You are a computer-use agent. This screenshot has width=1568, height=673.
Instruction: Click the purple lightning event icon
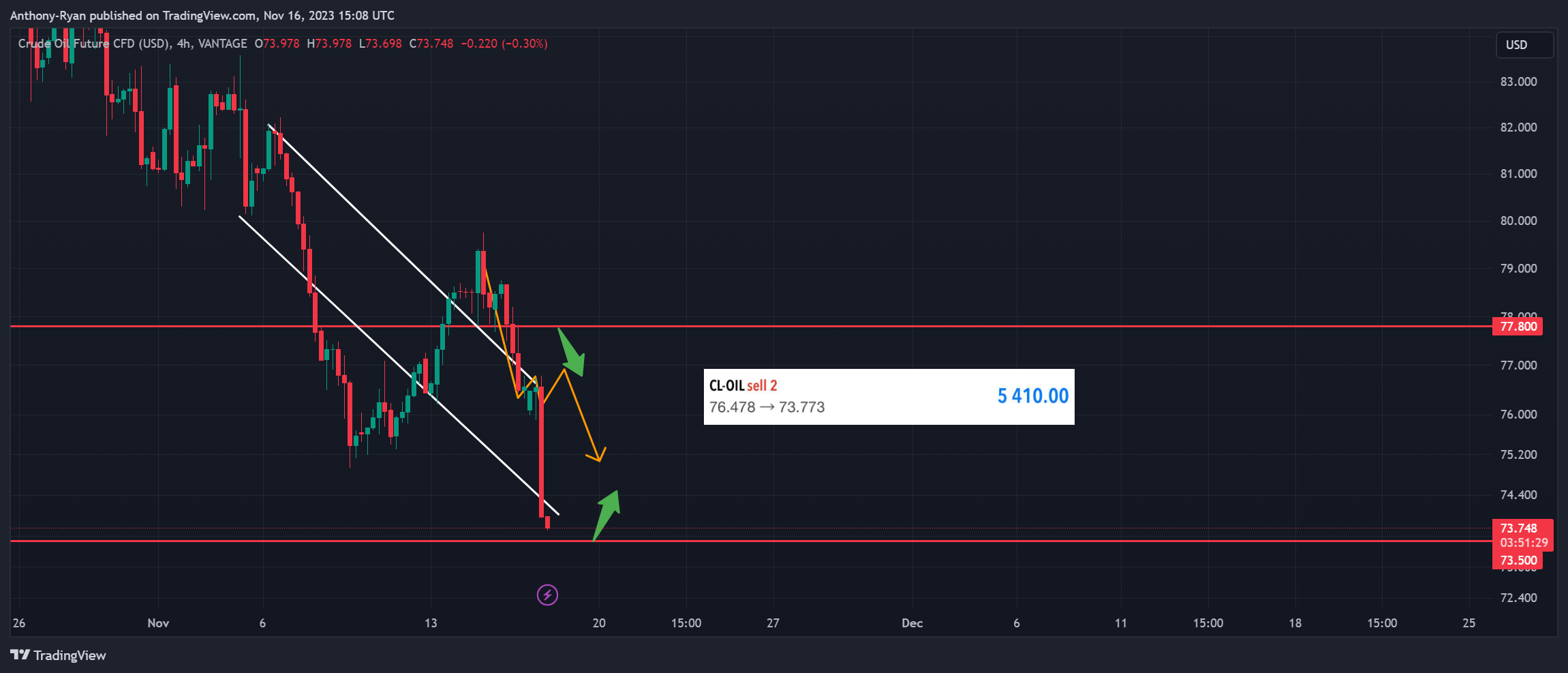pyautogui.click(x=547, y=595)
